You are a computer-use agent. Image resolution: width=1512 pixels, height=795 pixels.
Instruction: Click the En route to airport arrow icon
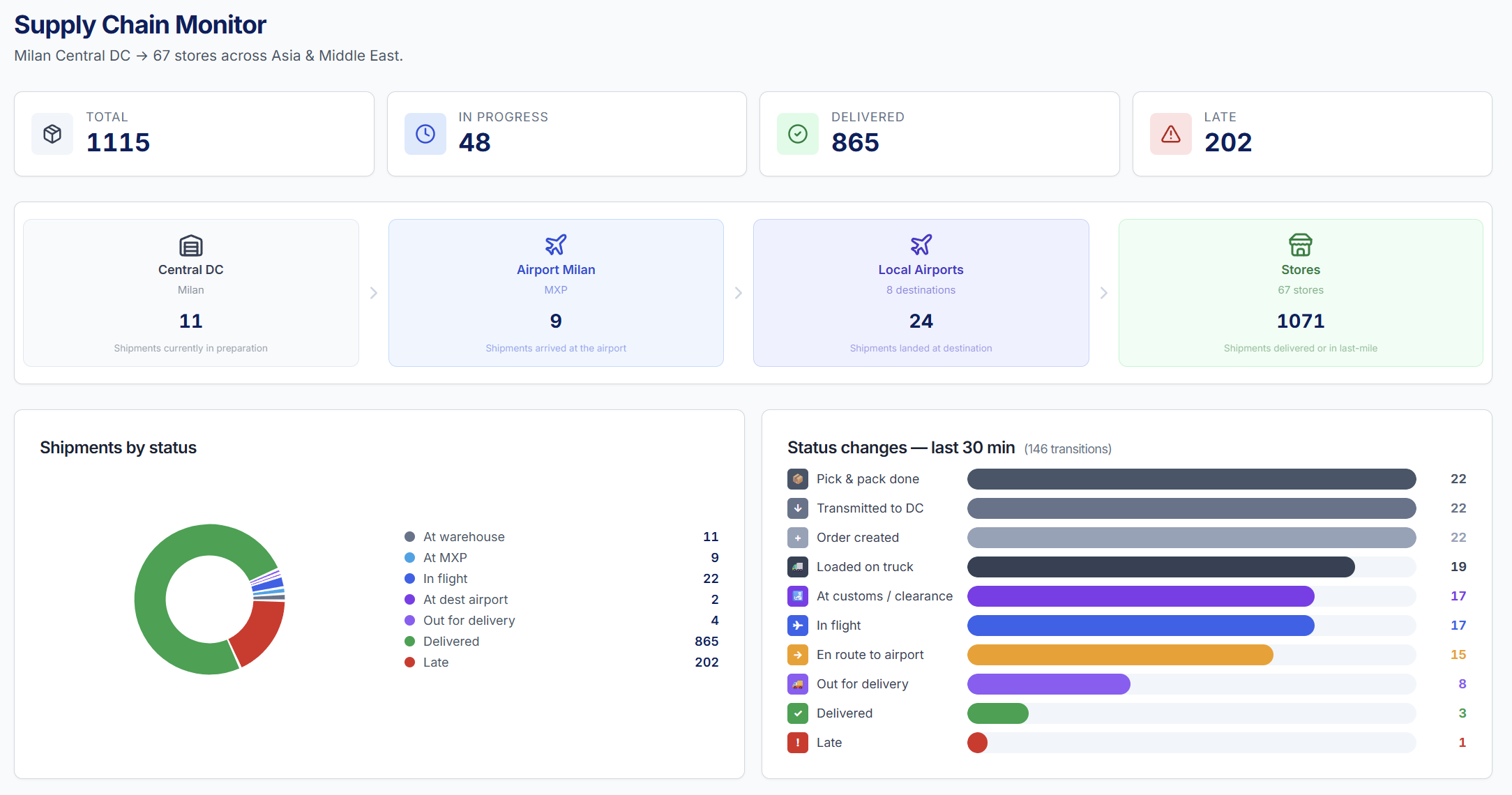[x=798, y=655]
